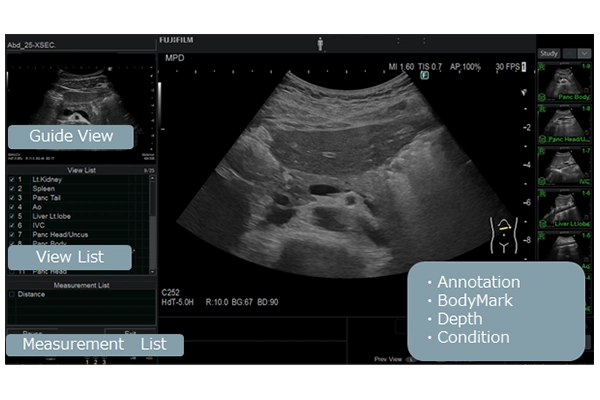Uncheck the Panc Tail view checkbox
Viewport: 600px width, 400px height.
coord(12,198)
